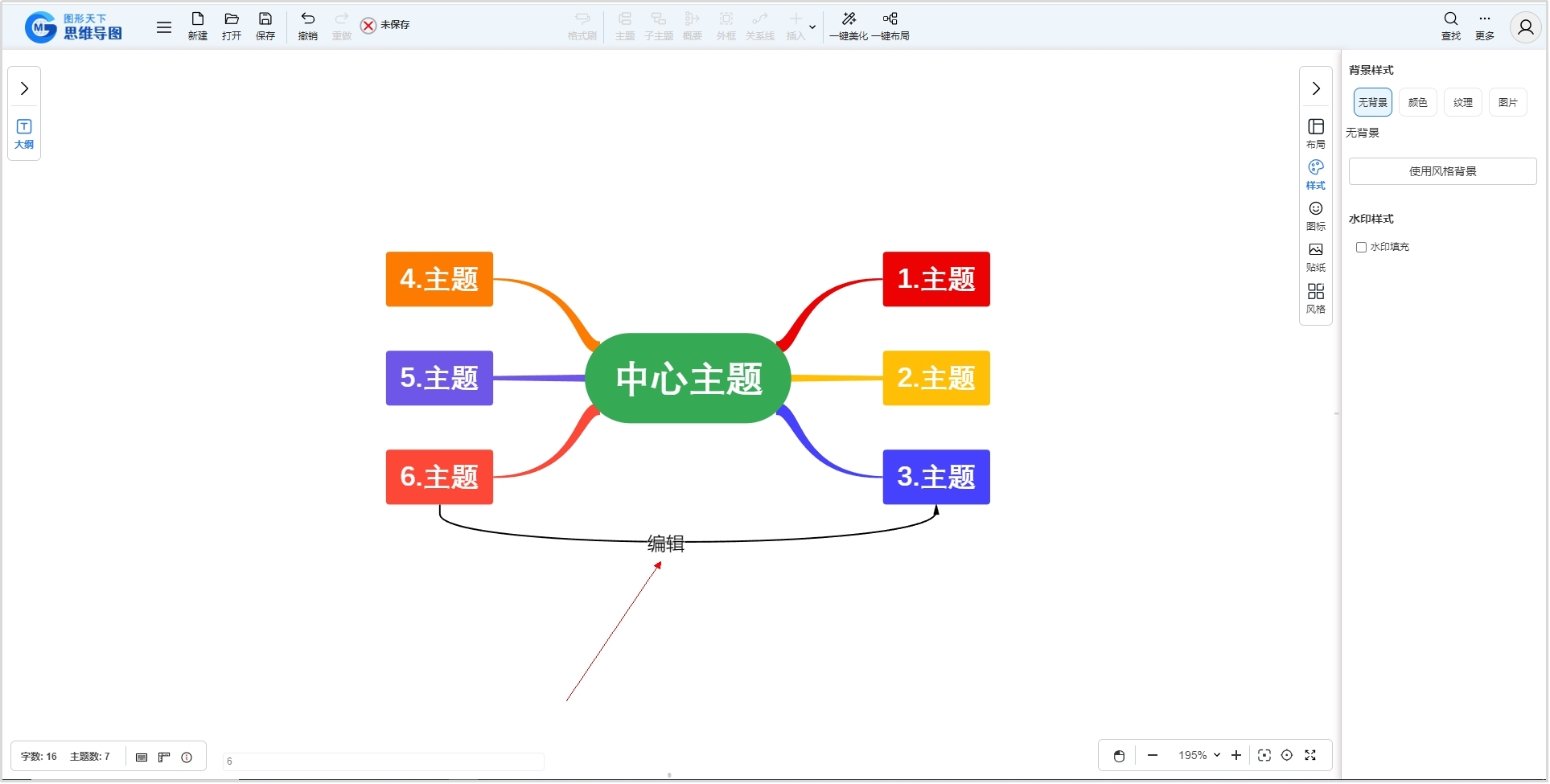Select the blue 3.主题 node

coord(936,477)
